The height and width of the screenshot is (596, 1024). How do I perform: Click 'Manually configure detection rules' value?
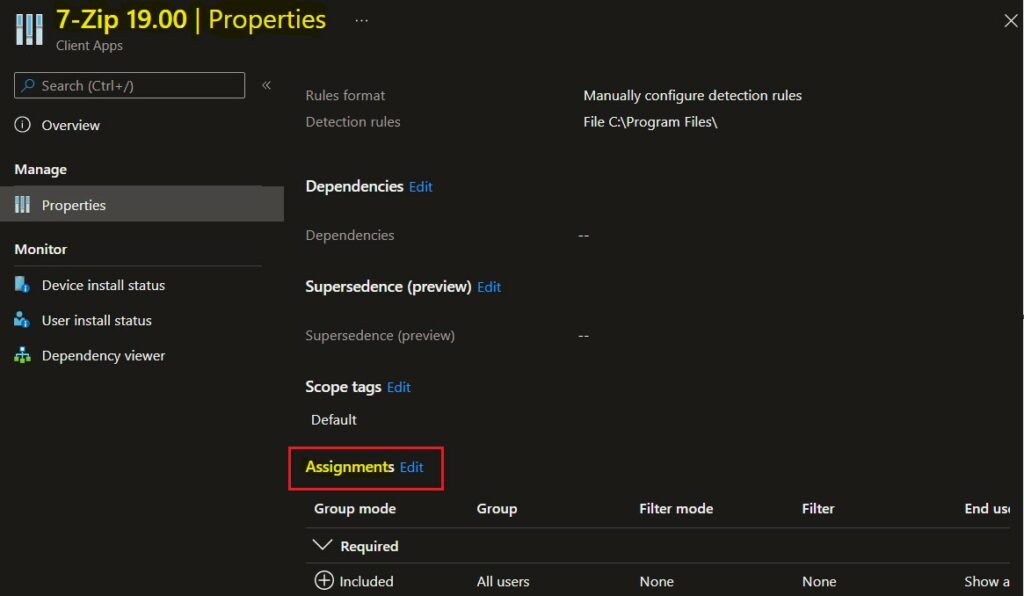692,95
